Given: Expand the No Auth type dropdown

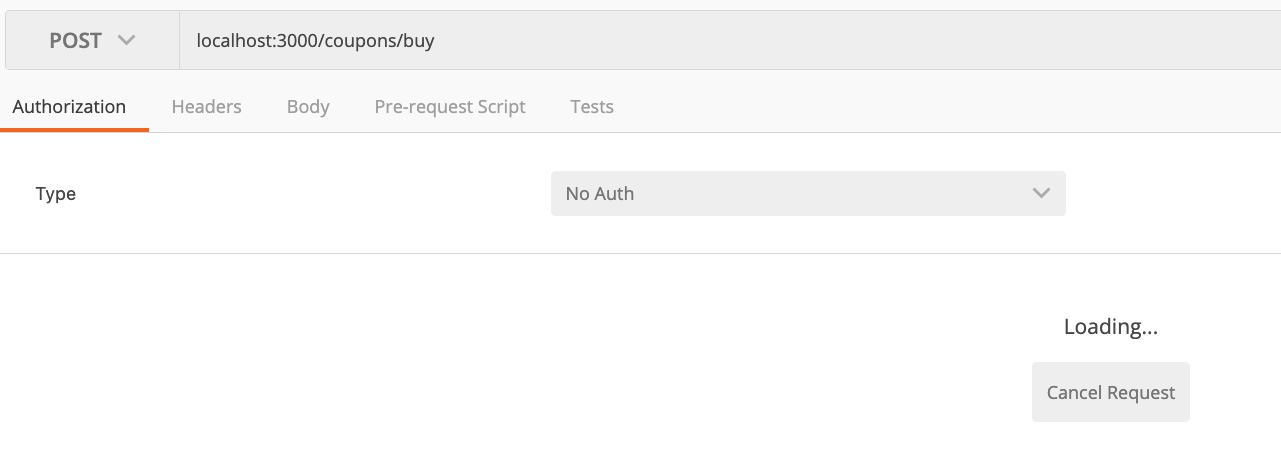Looking at the screenshot, I should 807,194.
